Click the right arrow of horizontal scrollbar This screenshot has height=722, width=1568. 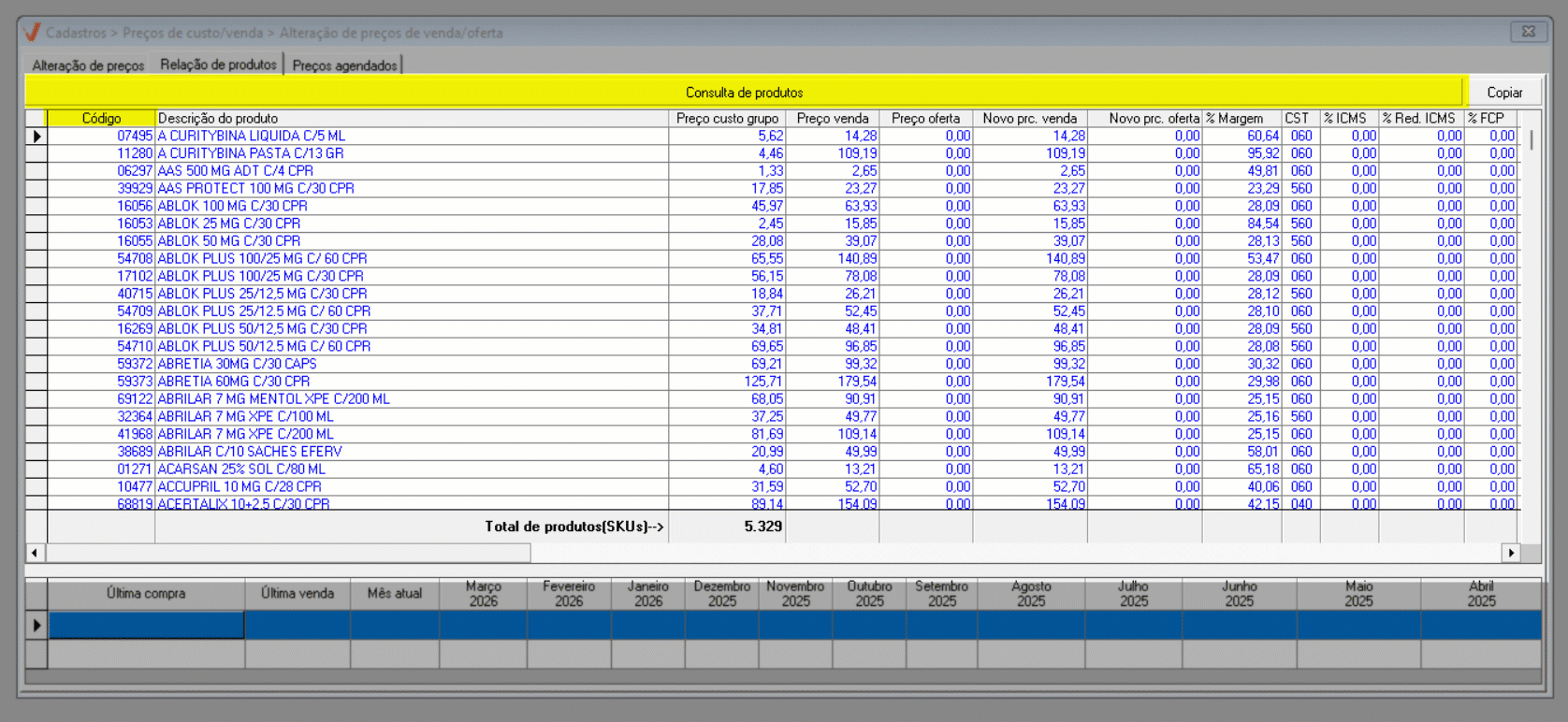[1511, 553]
